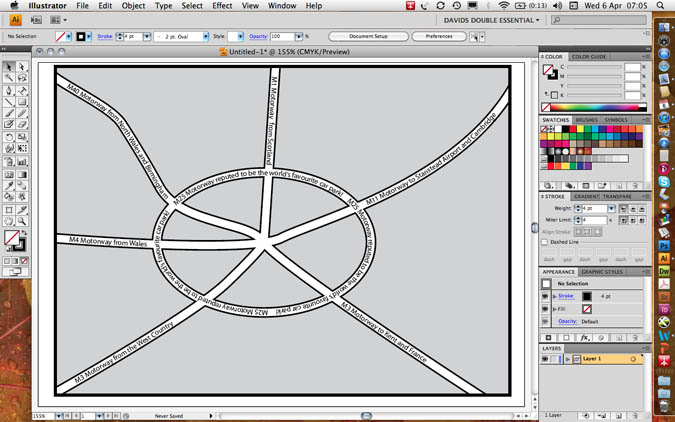The height and width of the screenshot is (422, 675).
Task: Click the trash icon in Layers panel
Action: (634, 413)
